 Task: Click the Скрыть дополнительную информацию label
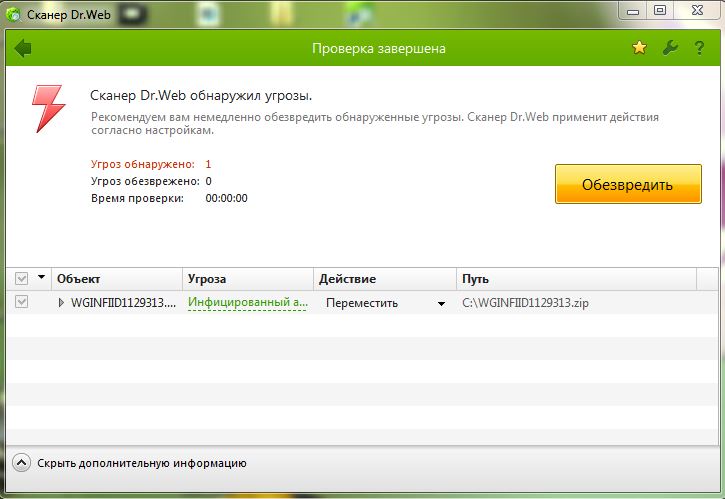tap(141, 463)
